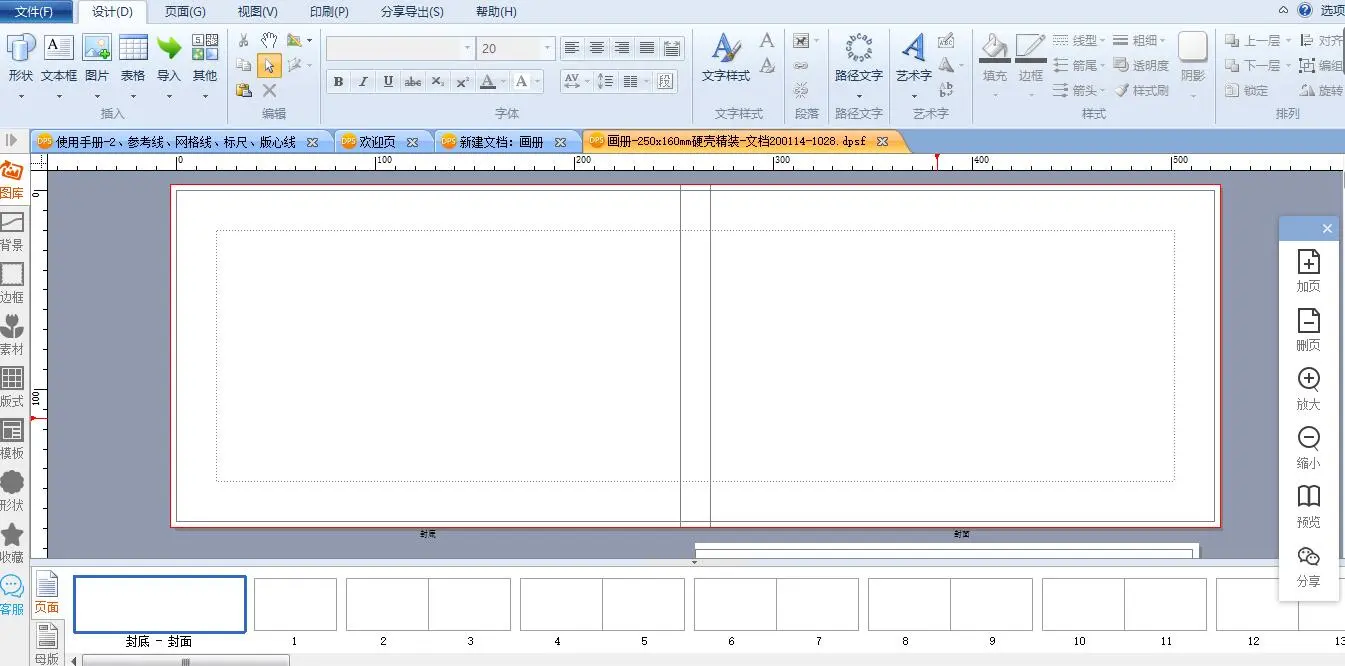Screen dimensions: 1345x666
Task: Expand the 形状 shape dropdown arrow
Action: point(21,97)
